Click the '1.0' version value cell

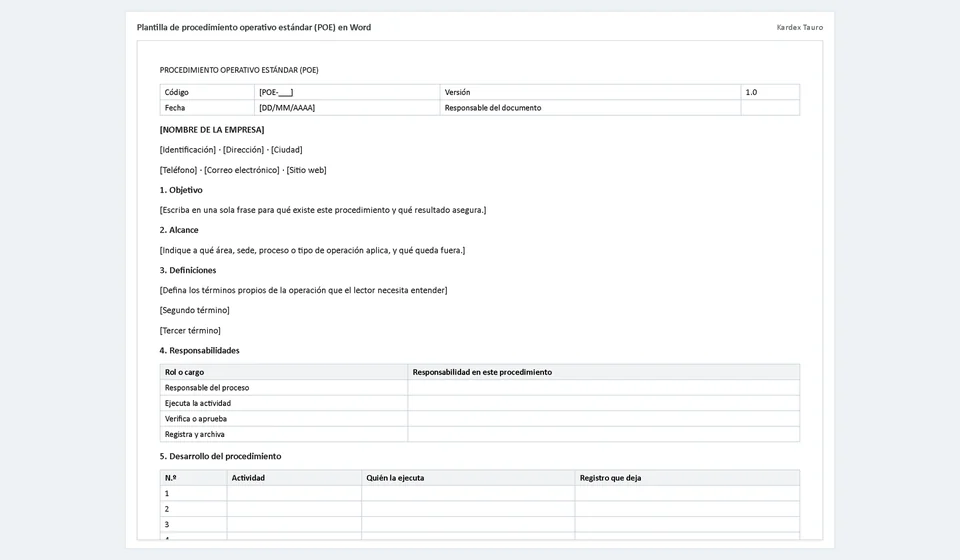click(770, 92)
